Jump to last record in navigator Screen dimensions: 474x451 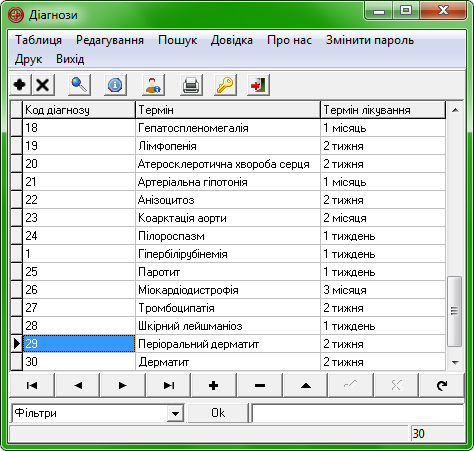click(168, 385)
